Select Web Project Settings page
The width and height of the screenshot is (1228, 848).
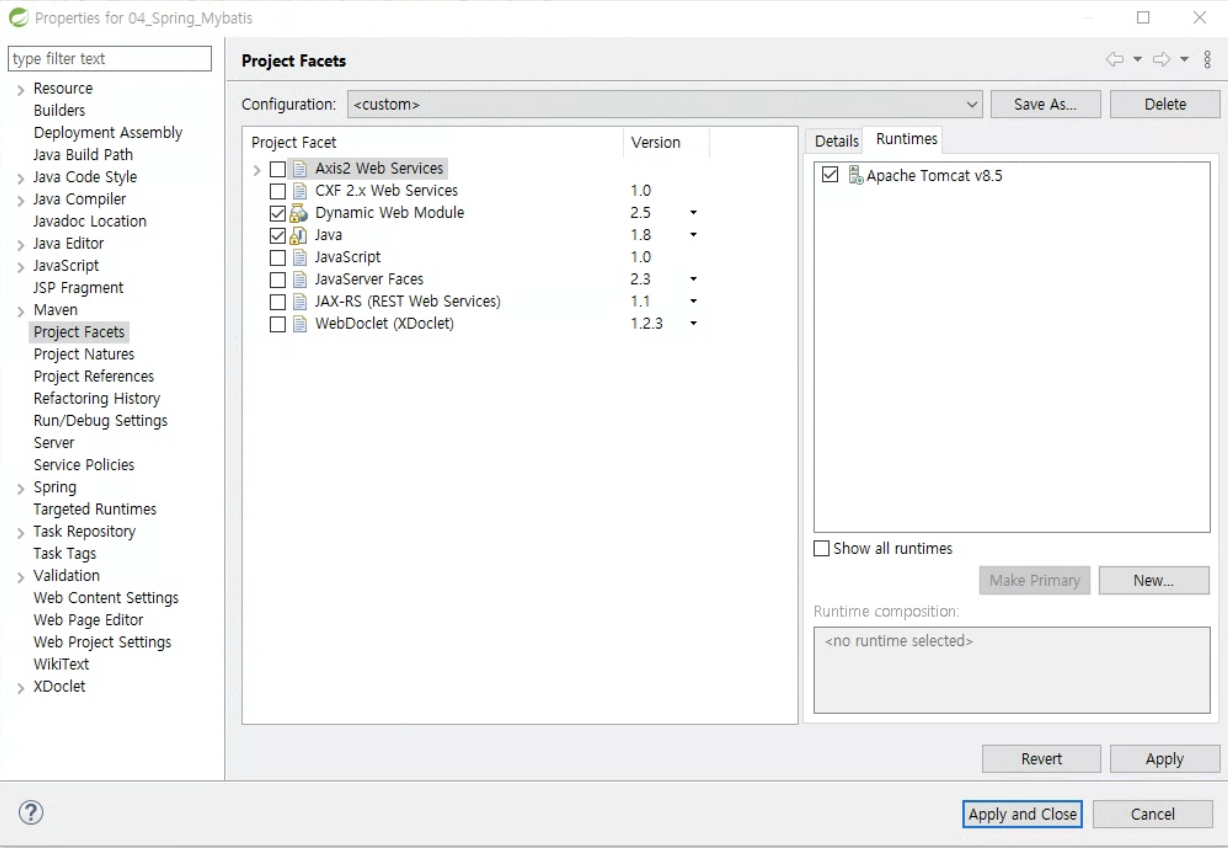(102, 642)
